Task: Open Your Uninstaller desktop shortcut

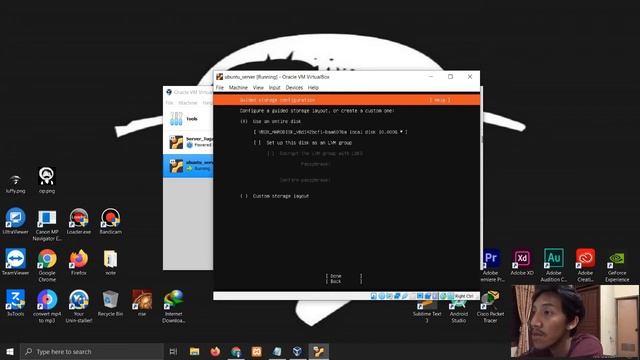Action: 78,306
